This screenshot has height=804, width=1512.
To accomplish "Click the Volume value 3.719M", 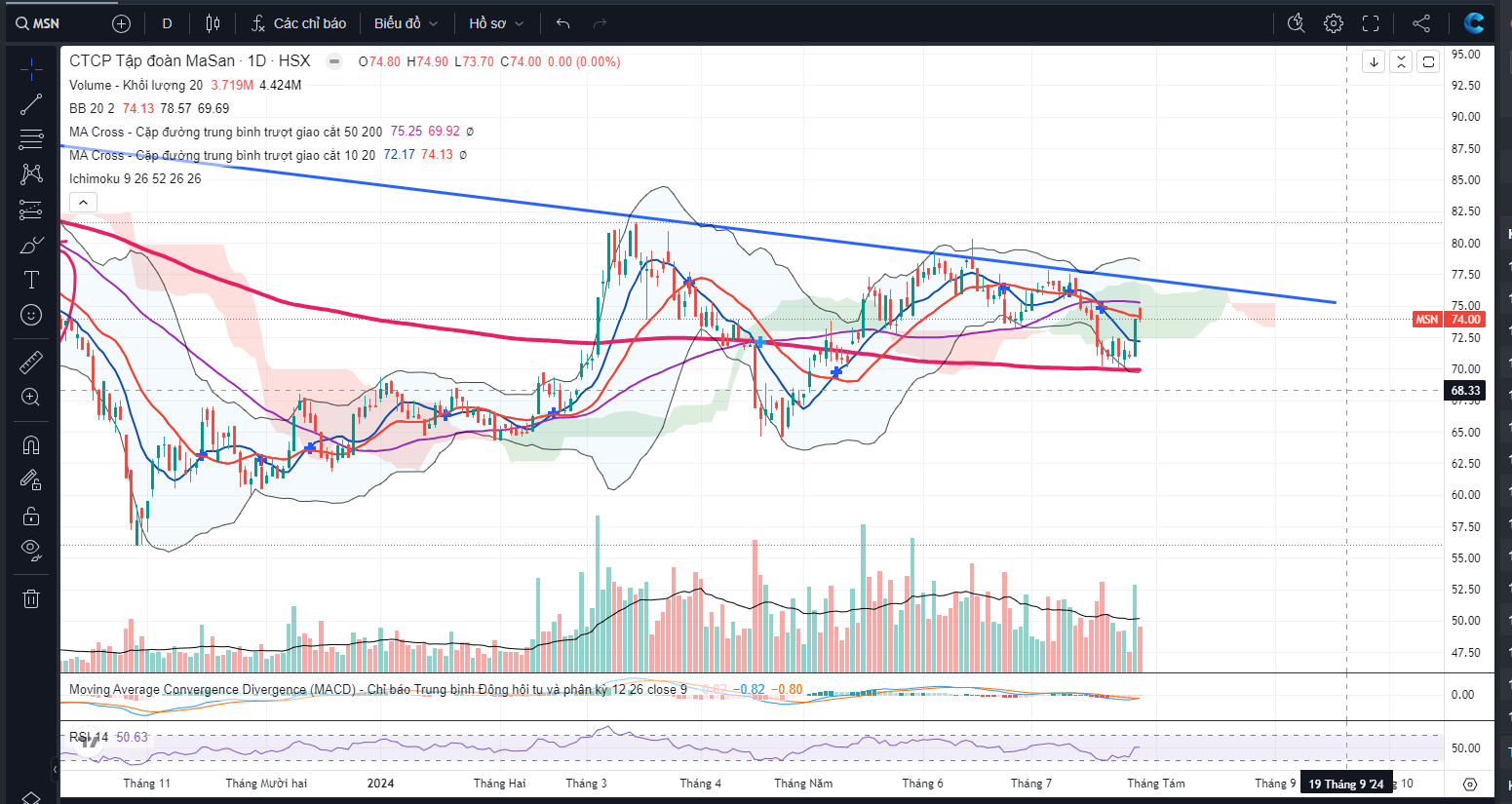I will (232, 85).
